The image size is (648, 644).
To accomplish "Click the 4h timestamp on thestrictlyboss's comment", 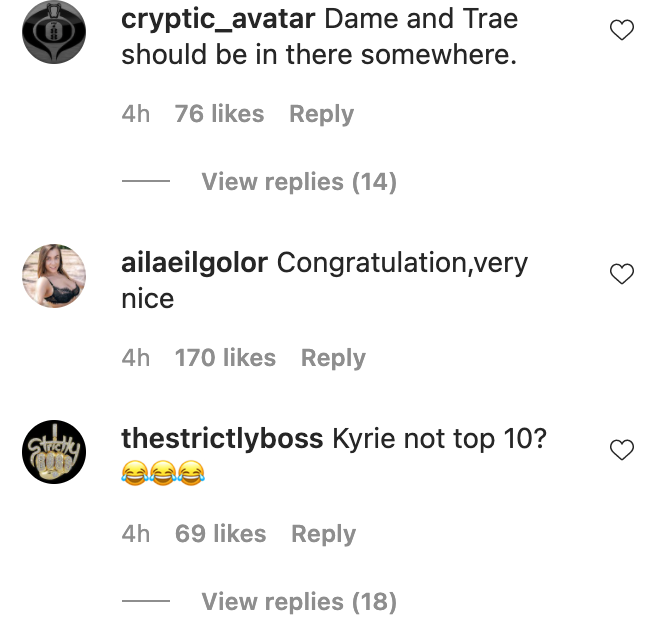I will [135, 534].
